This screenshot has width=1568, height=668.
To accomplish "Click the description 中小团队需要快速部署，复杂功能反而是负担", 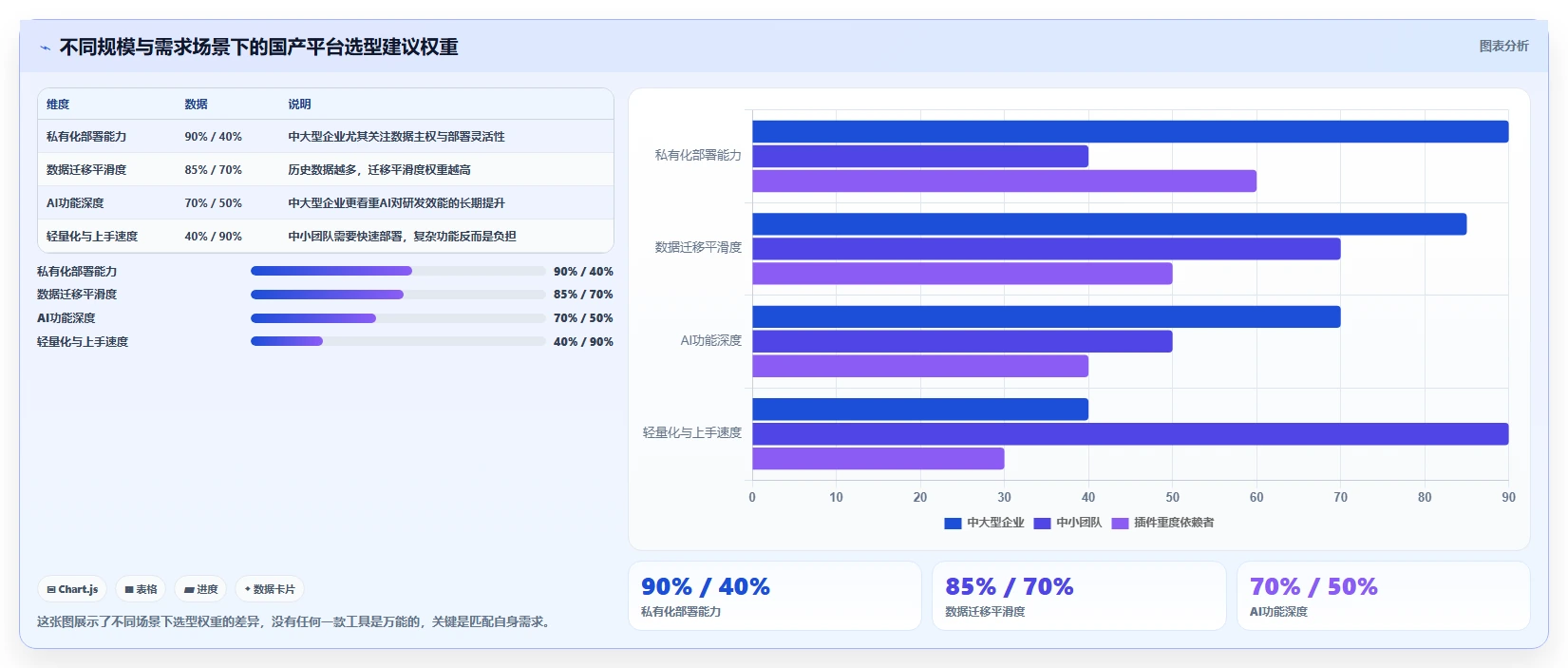I will point(402,237).
